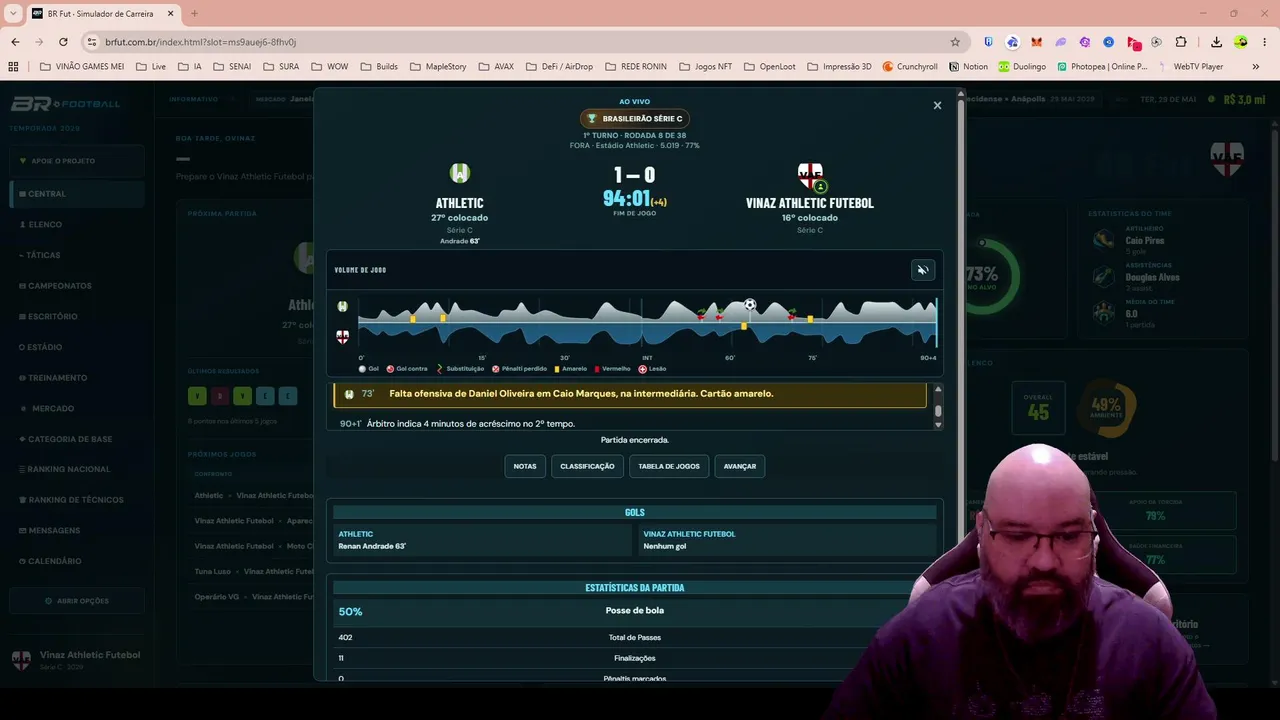Close the live match modal
The image size is (1280, 720).
pyautogui.click(x=937, y=105)
